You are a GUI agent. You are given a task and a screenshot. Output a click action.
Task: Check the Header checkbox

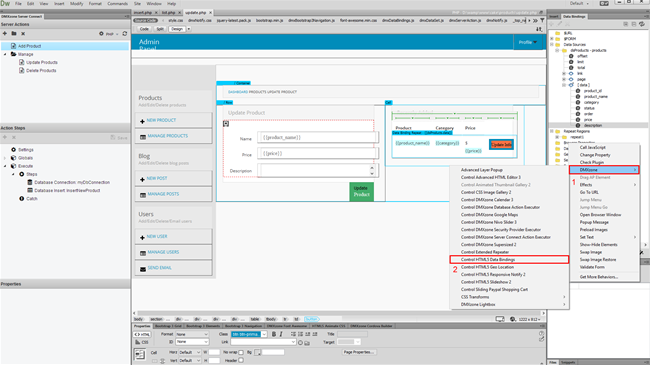pos(241,360)
